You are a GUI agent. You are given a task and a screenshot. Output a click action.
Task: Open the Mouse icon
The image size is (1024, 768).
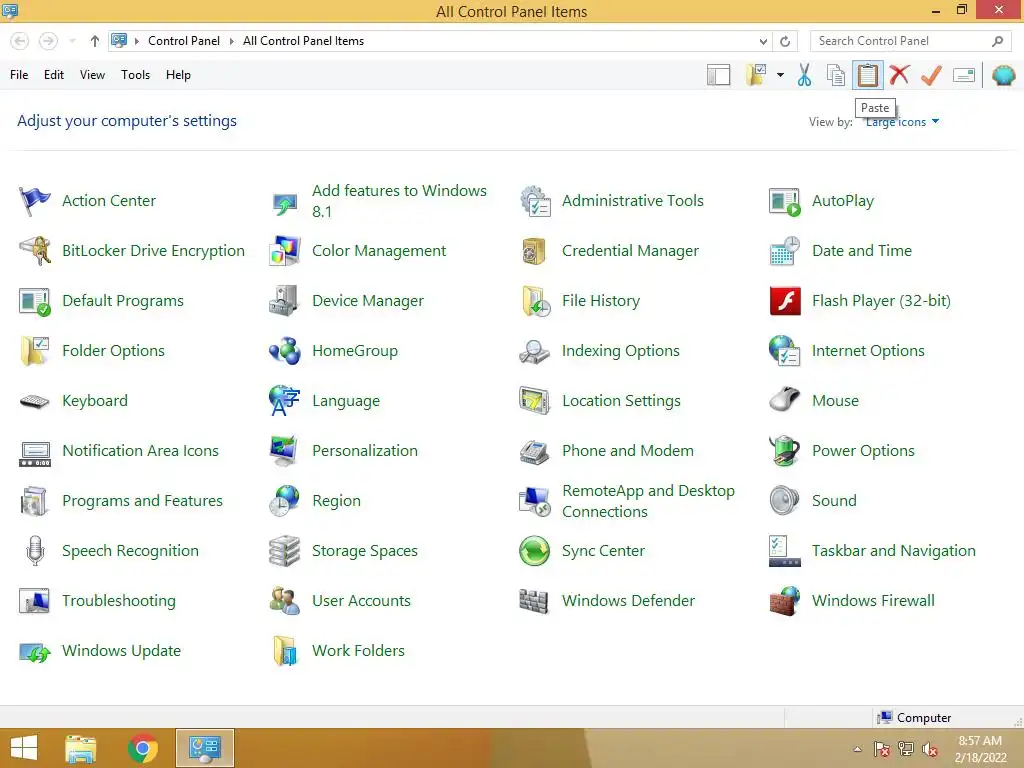point(785,400)
